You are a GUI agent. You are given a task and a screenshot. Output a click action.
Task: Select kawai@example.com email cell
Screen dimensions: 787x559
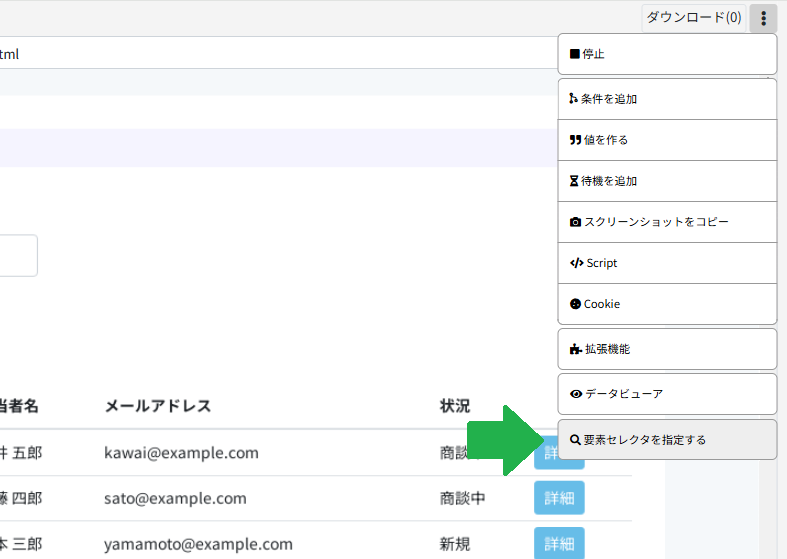pos(181,453)
